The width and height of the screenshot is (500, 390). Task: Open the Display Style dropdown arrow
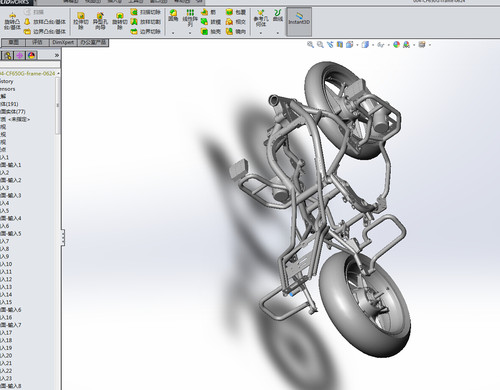coord(373,45)
